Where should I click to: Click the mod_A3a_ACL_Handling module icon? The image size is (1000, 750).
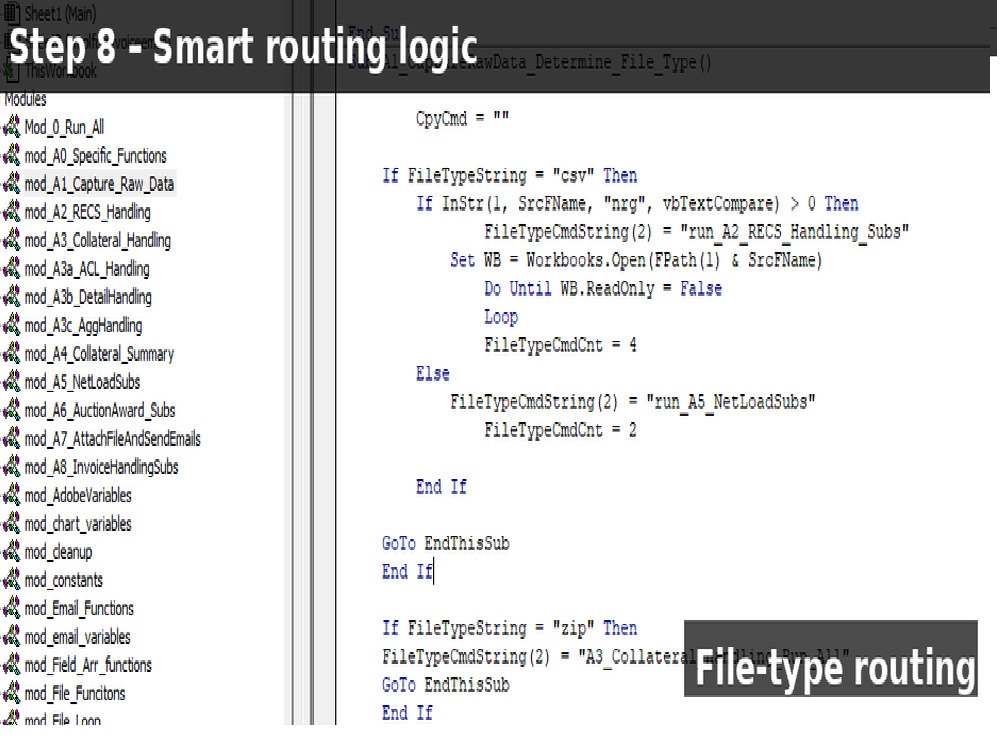11,269
